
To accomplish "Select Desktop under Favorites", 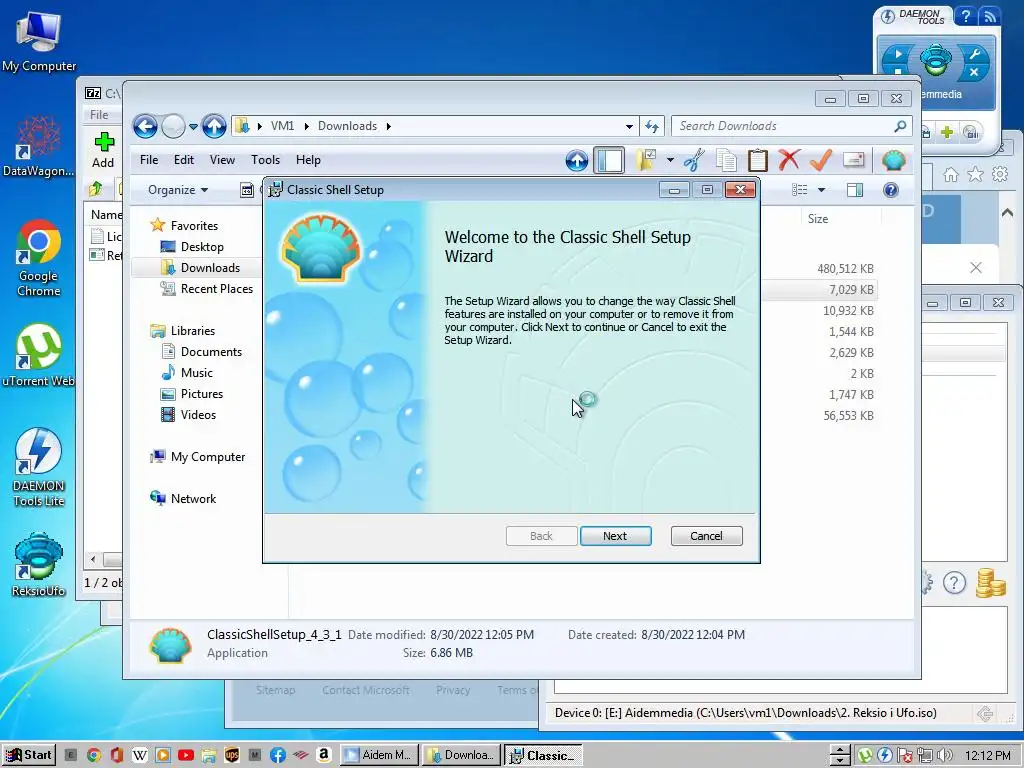I will point(202,247).
